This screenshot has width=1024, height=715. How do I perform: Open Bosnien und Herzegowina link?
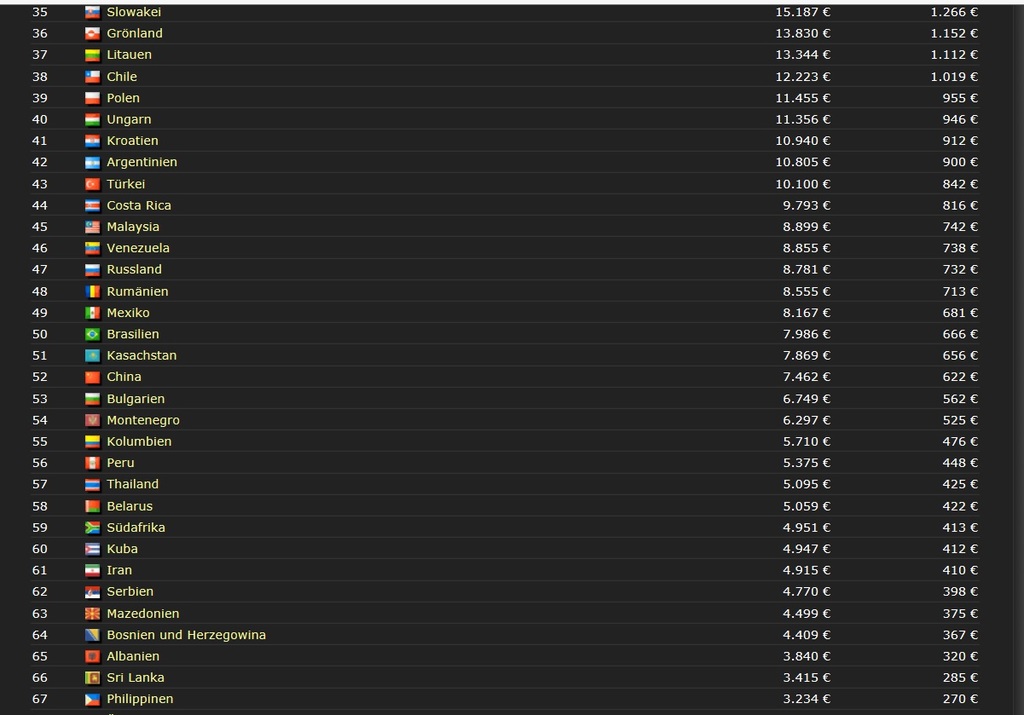(186, 635)
